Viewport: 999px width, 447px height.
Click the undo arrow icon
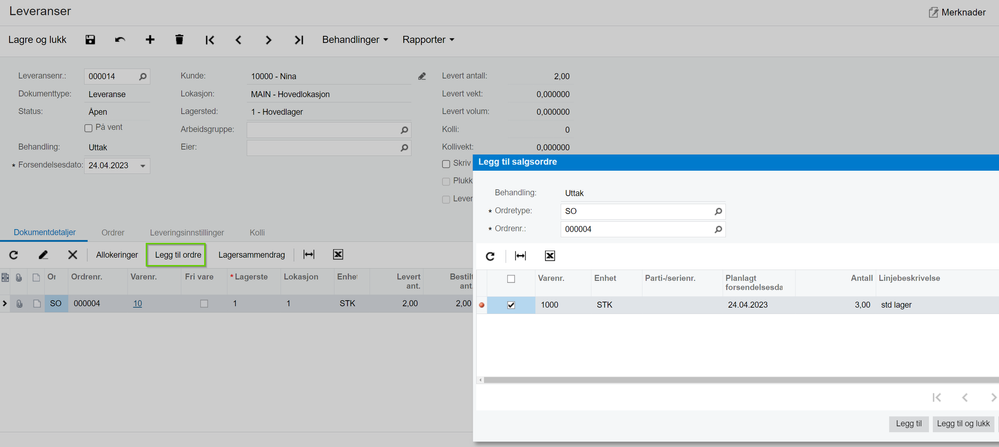click(120, 40)
